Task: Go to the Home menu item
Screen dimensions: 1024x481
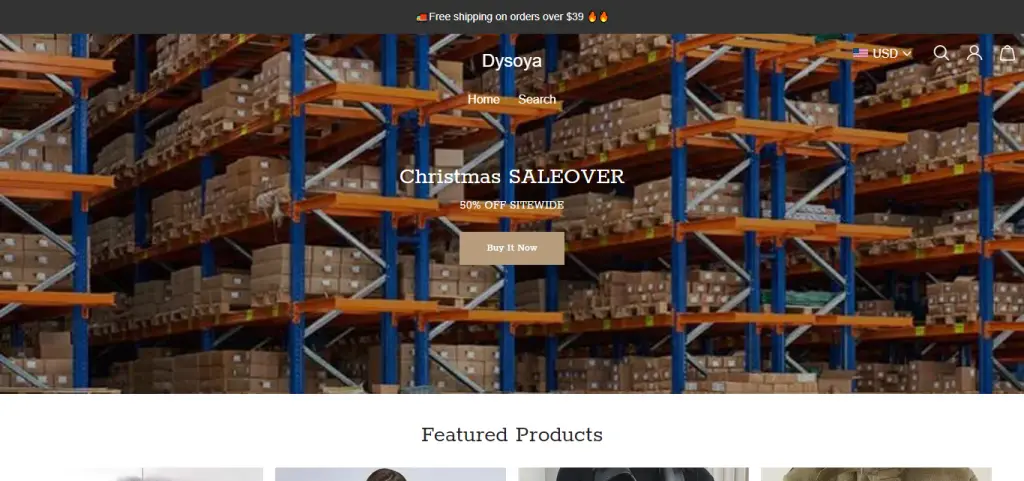Action: [x=483, y=100]
